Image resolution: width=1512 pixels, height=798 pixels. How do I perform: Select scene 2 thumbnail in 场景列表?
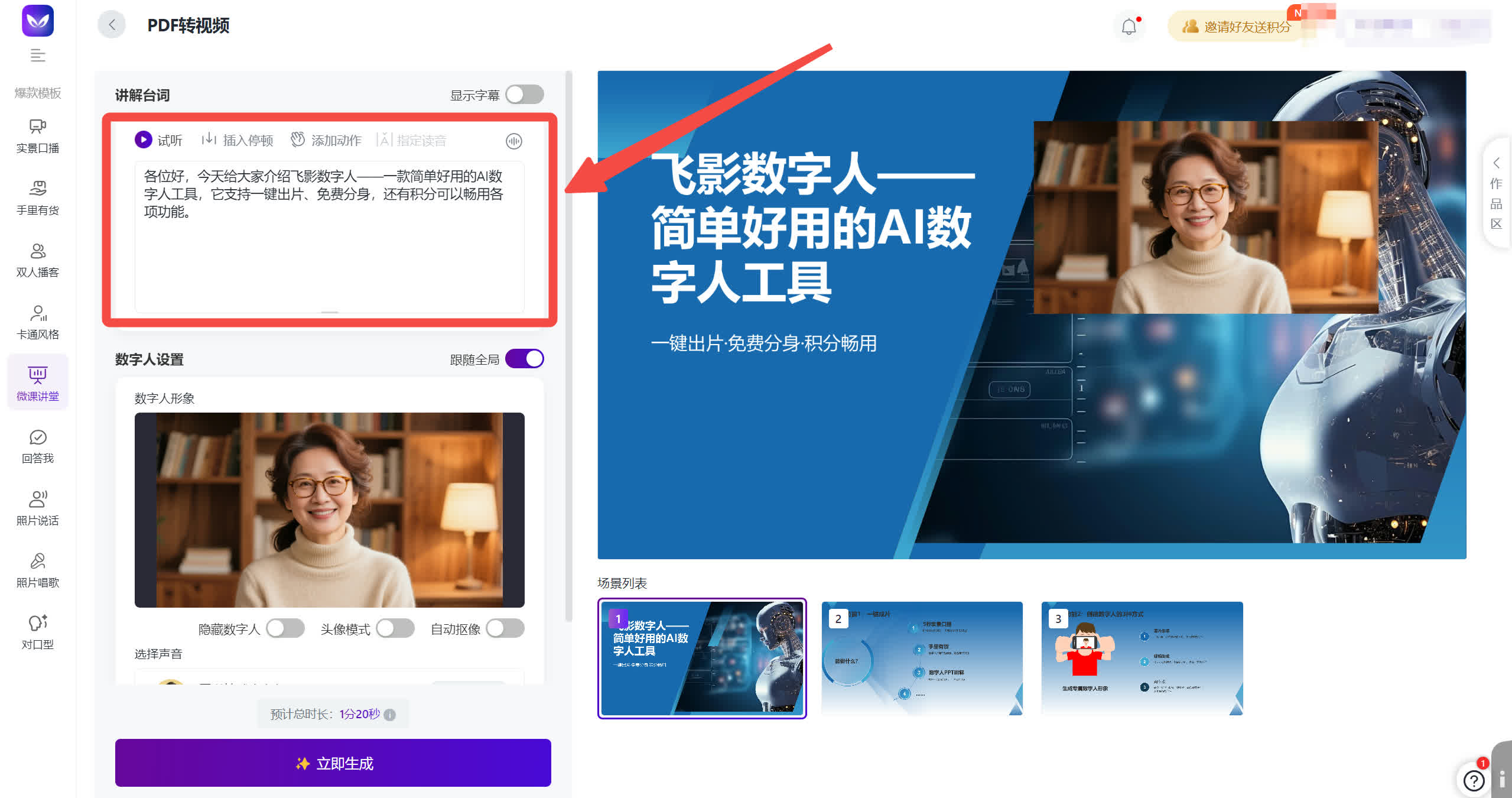922,658
